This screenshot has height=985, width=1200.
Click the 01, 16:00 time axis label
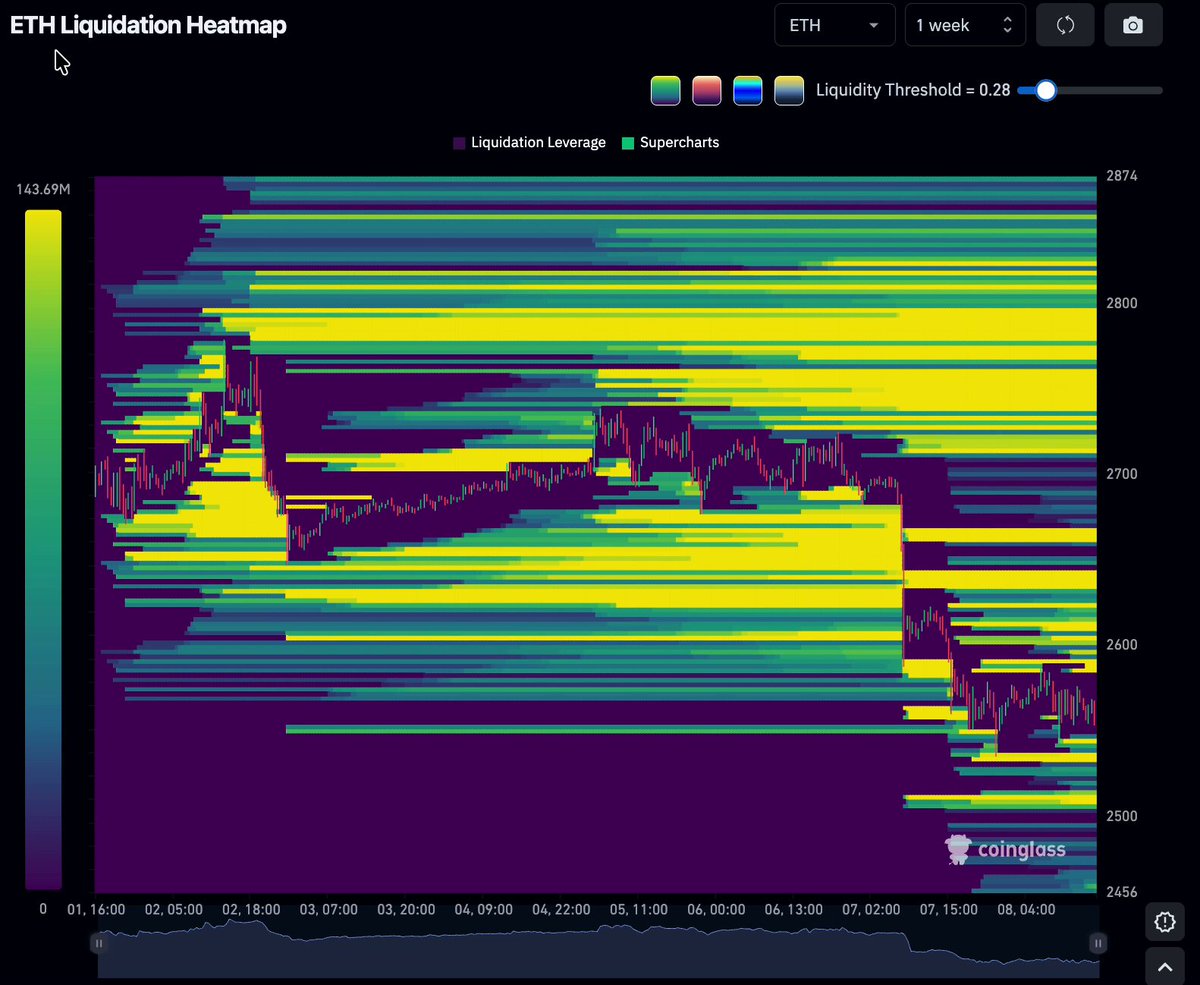[x=96, y=910]
